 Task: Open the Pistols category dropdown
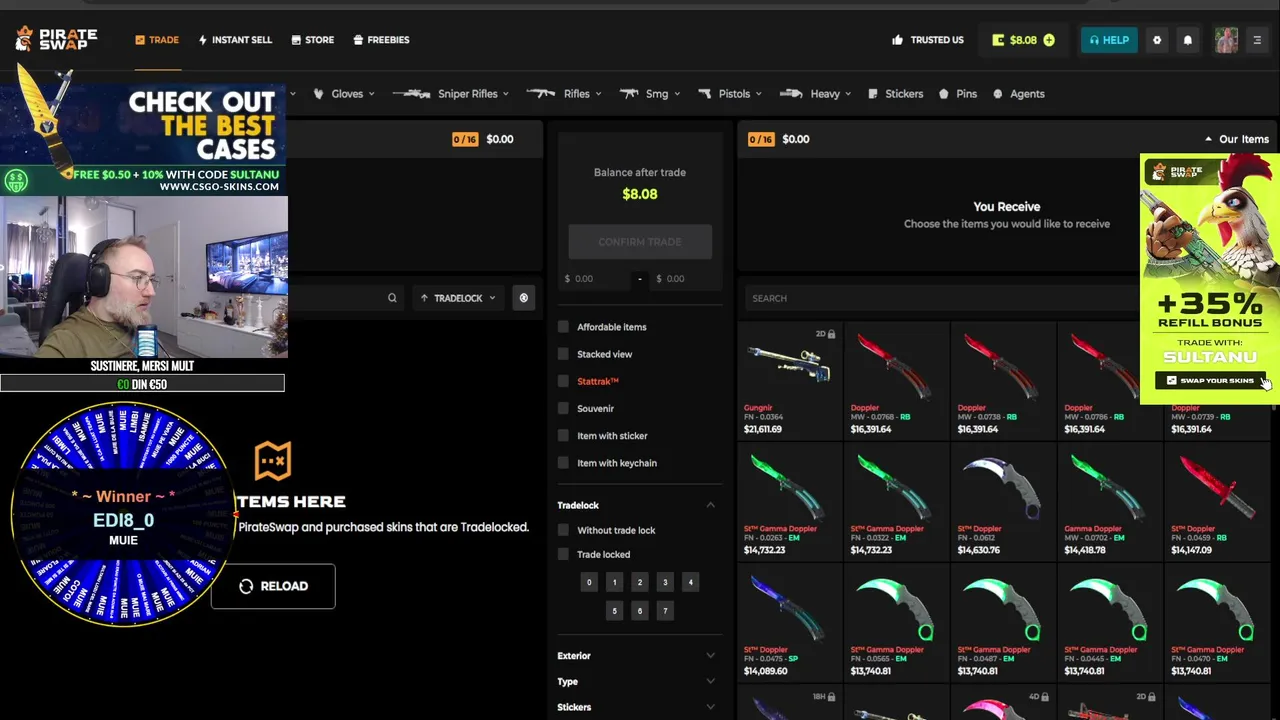click(x=730, y=94)
